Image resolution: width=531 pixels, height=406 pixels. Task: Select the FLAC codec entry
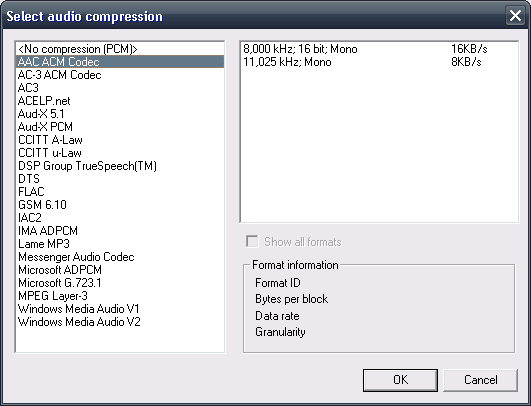coord(120,192)
